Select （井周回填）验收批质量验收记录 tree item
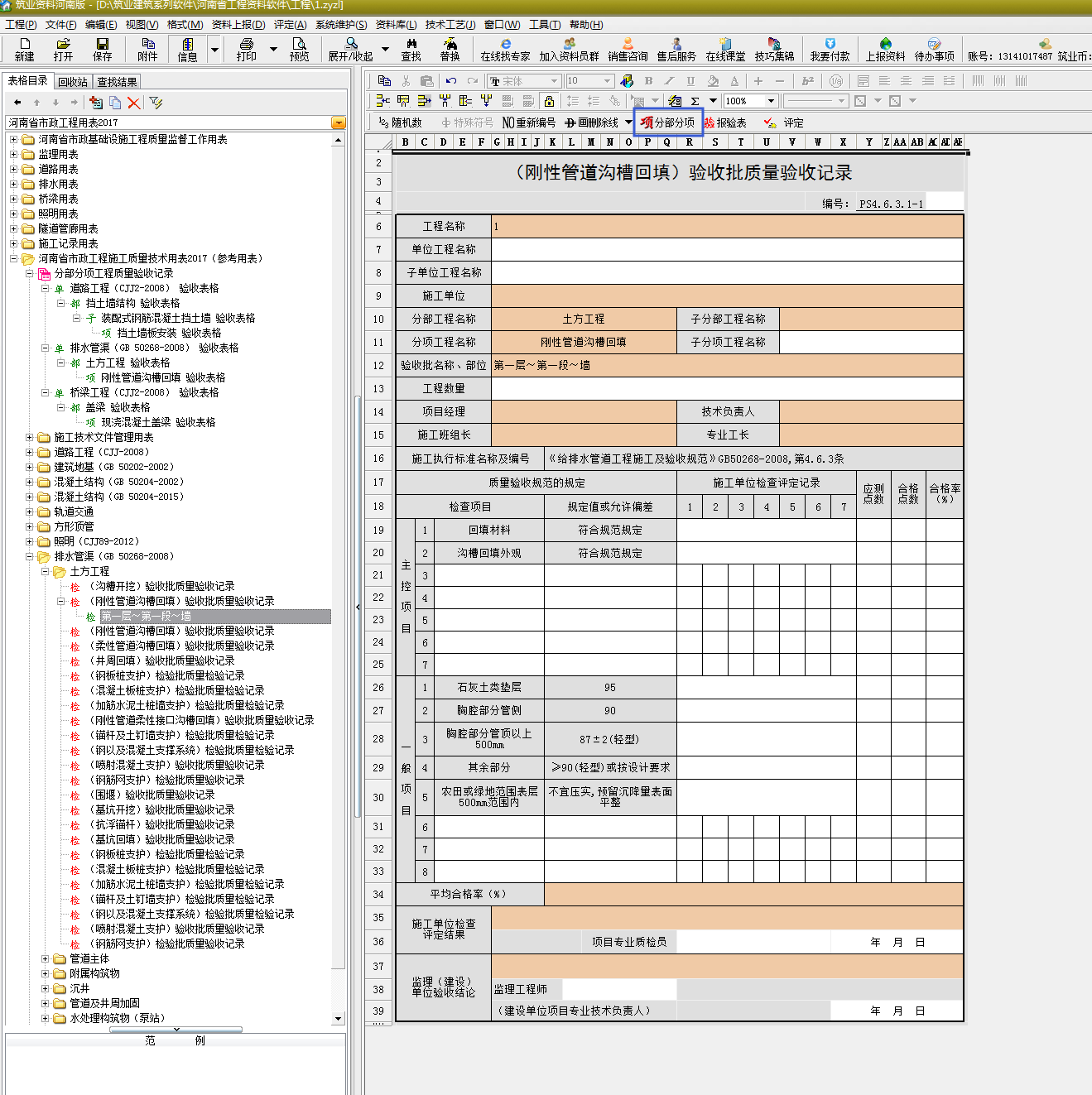Screen dimensions: 1092x1095 [x=161, y=660]
